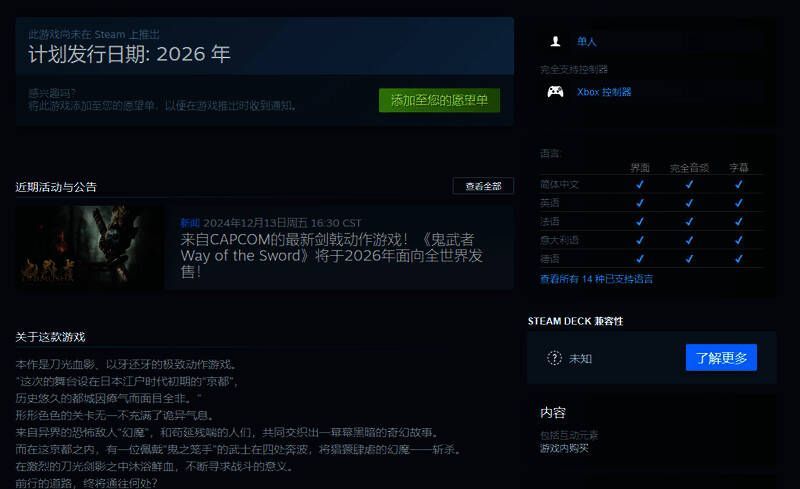
Task: Expand 查看所有 14 种已支持语言 list
Action: click(x=596, y=279)
